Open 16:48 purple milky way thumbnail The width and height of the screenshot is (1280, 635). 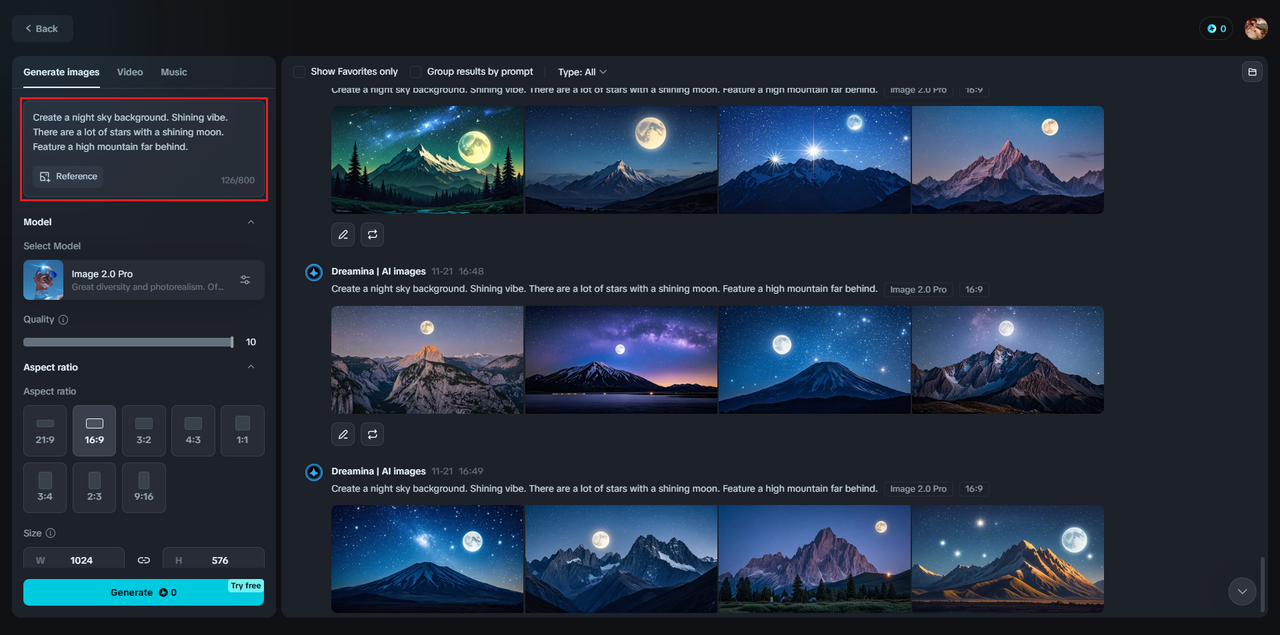point(621,360)
